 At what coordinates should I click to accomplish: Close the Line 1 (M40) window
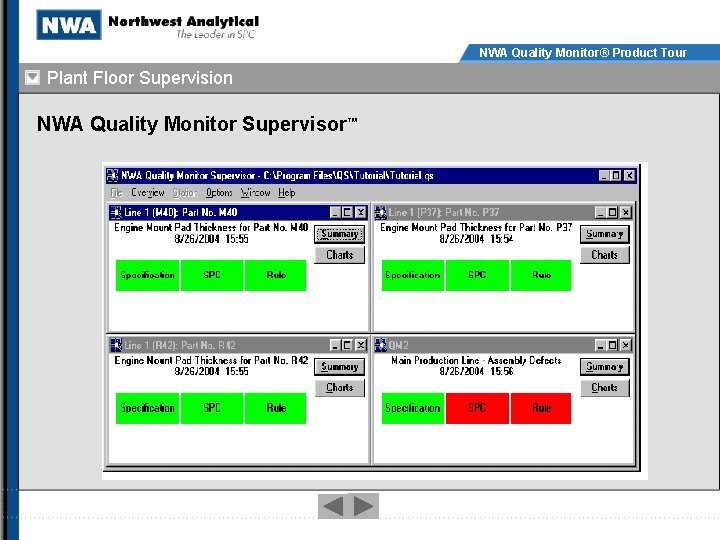[x=361, y=213]
